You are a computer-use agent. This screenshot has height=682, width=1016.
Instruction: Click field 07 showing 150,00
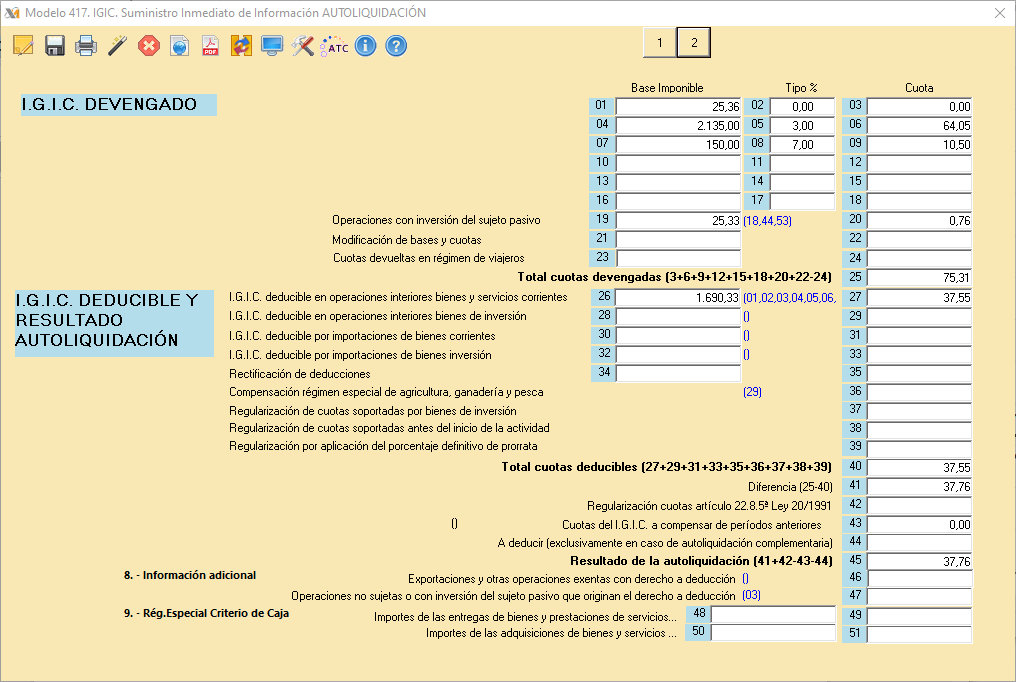click(678, 144)
